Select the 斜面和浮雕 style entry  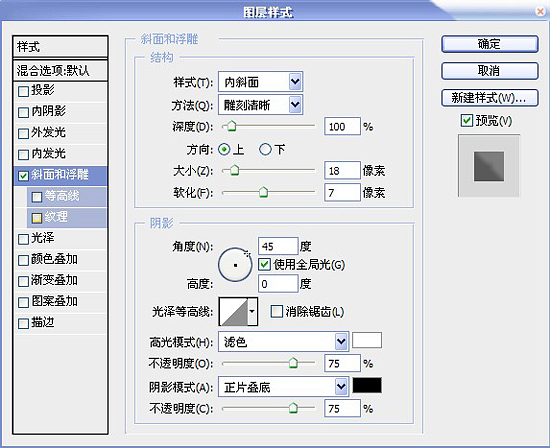click(x=60, y=176)
